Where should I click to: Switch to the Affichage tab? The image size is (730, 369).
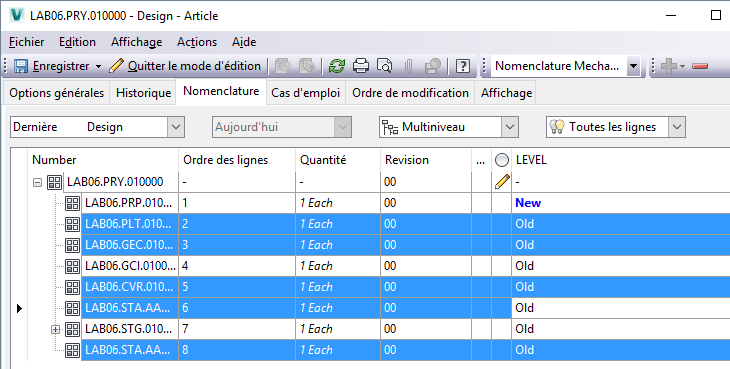click(x=506, y=93)
